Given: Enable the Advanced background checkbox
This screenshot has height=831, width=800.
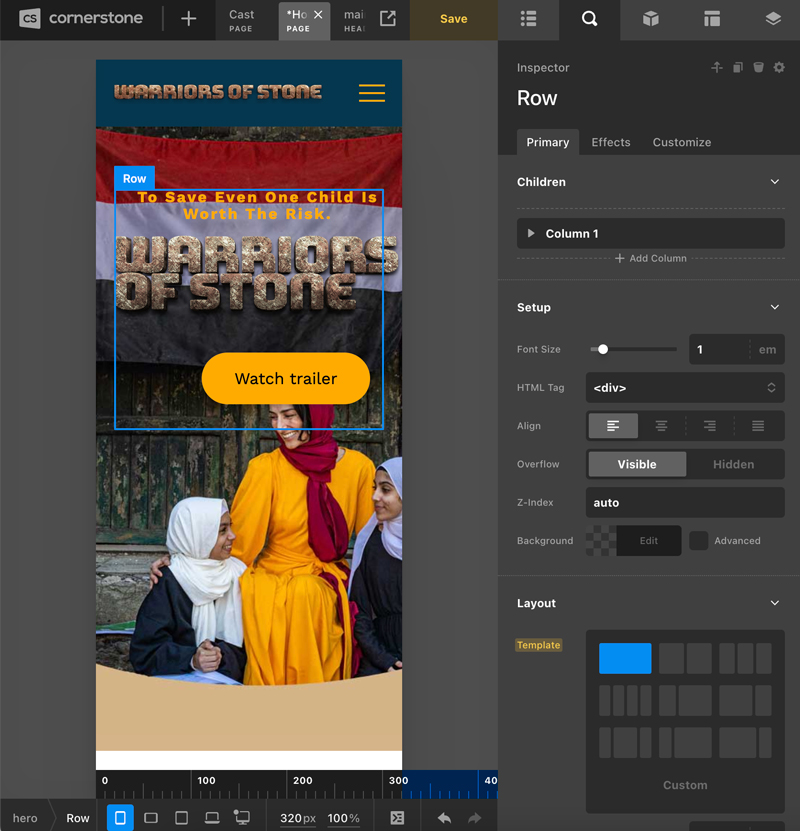Looking at the screenshot, I should pyautogui.click(x=699, y=541).
